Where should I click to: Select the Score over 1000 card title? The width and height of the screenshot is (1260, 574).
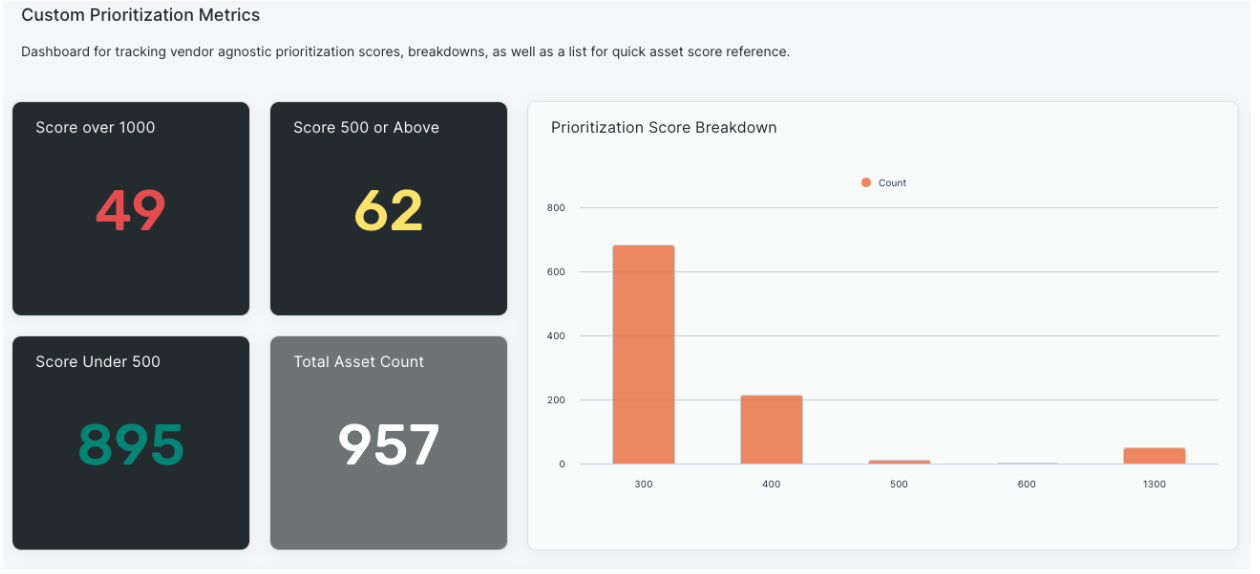click(x=95, y=127)
